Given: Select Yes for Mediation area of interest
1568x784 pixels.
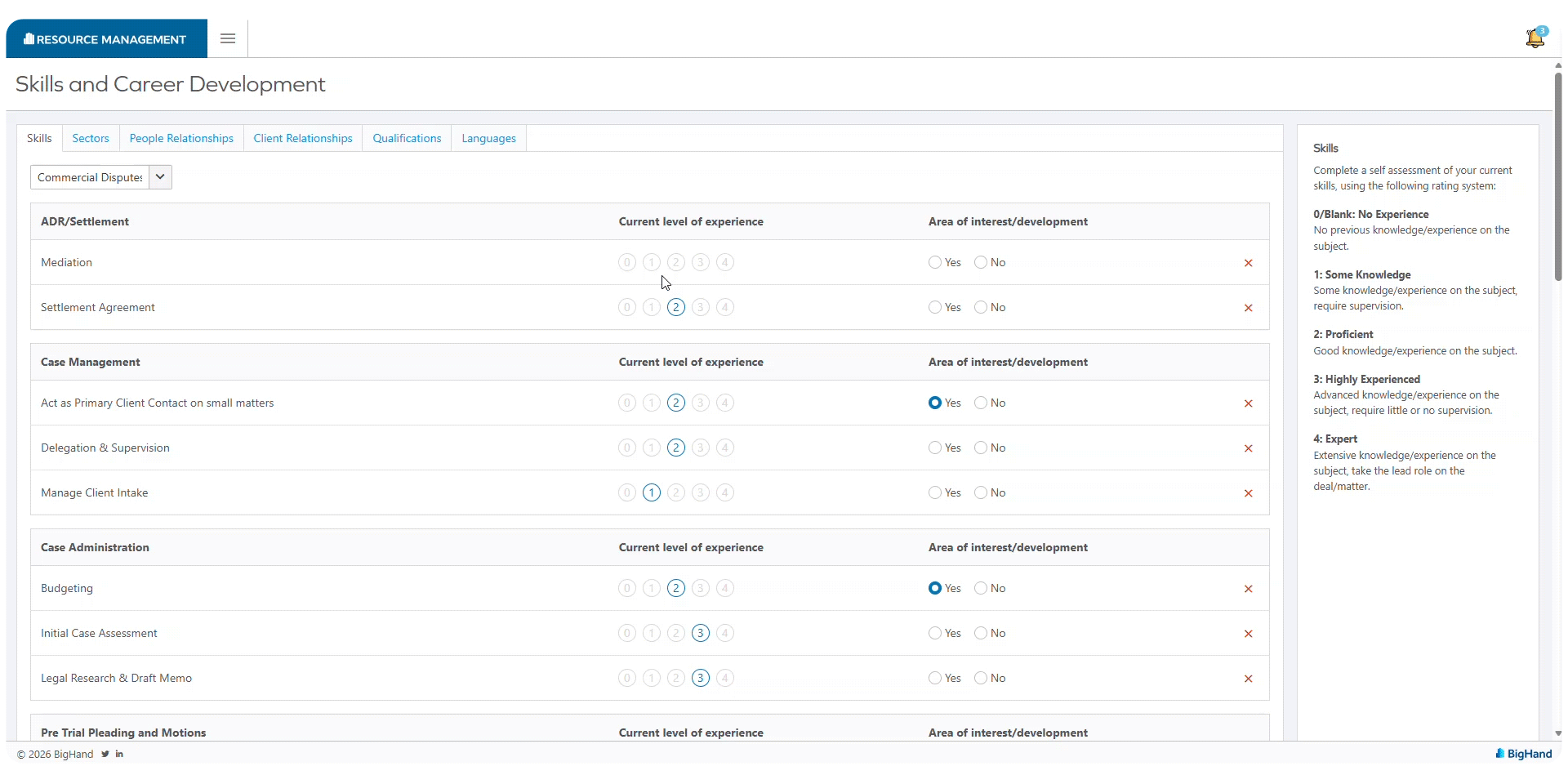Looking at the screenshot, I should point(935,262).
